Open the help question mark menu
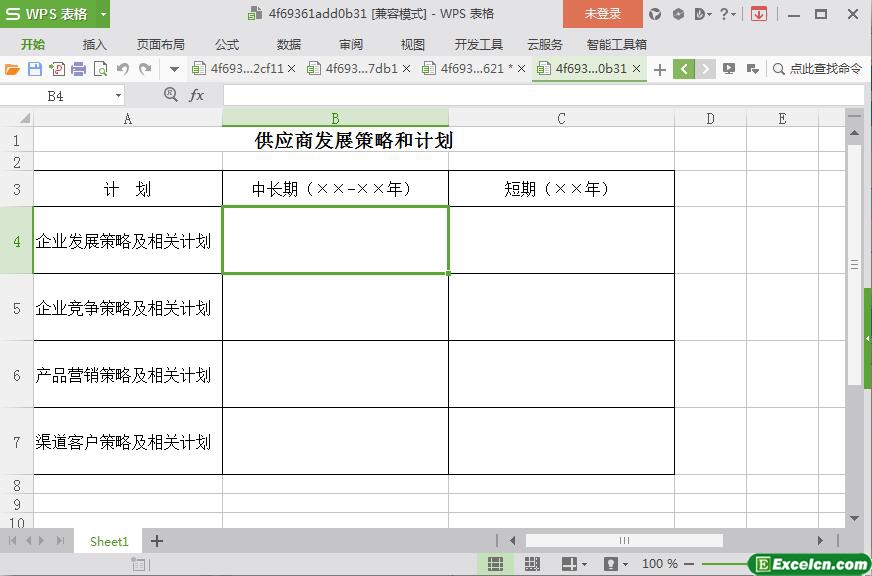 tap(727, 14)
